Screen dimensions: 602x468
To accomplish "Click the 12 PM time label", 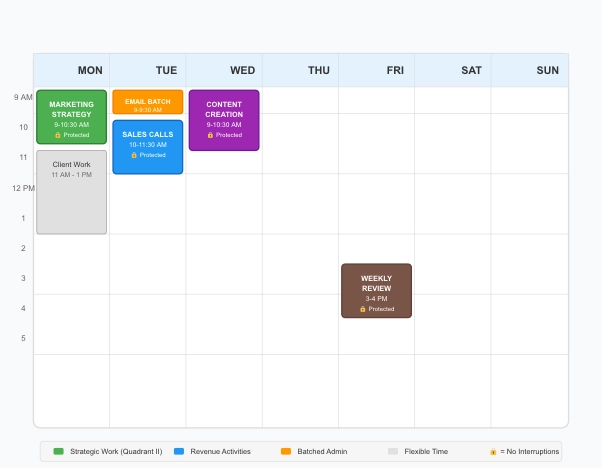I will click(23, 188).
